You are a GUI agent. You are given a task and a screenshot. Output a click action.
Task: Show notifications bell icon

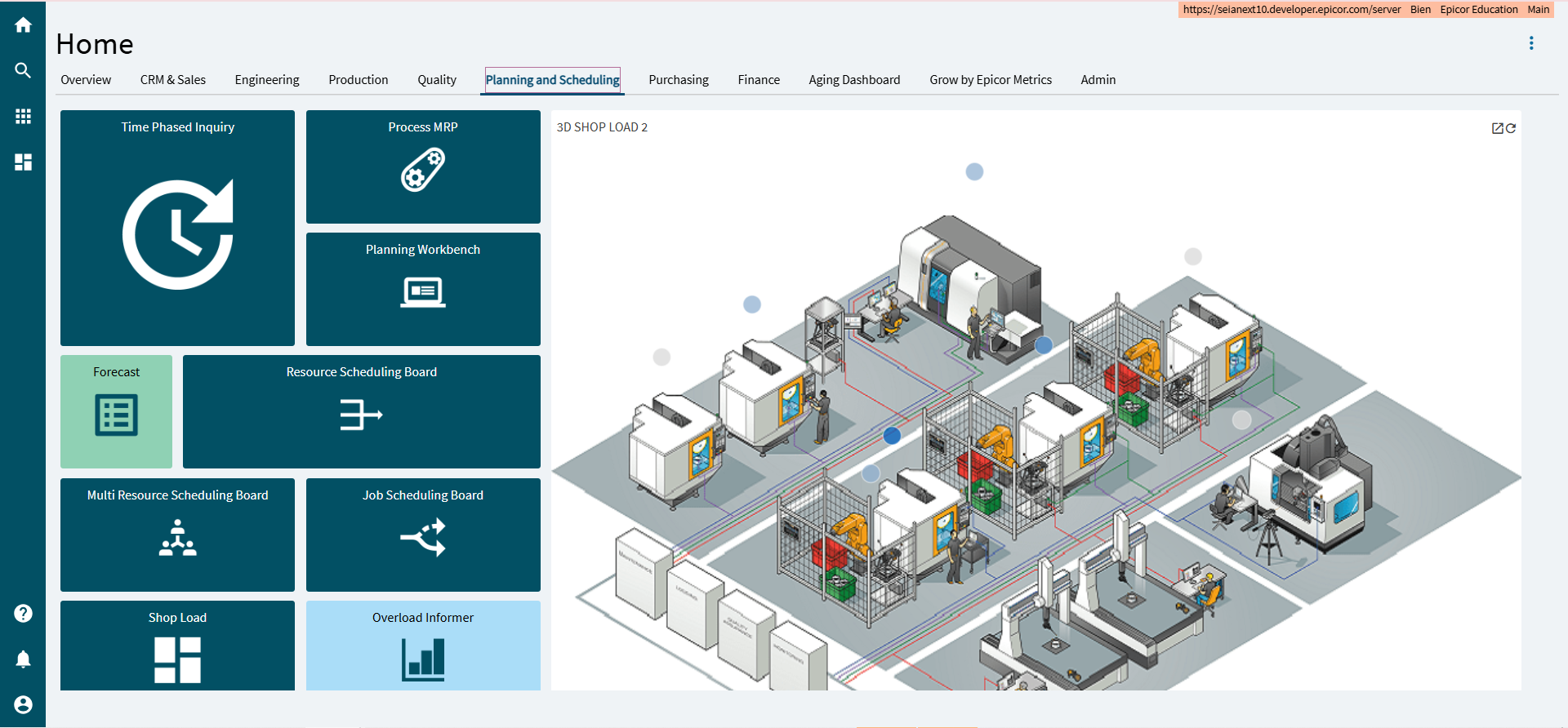[23, 659]
